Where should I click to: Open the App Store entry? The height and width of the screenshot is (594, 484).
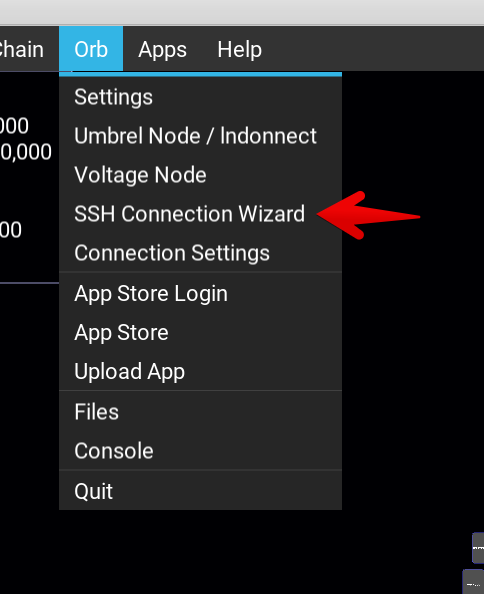click(200, 333)
